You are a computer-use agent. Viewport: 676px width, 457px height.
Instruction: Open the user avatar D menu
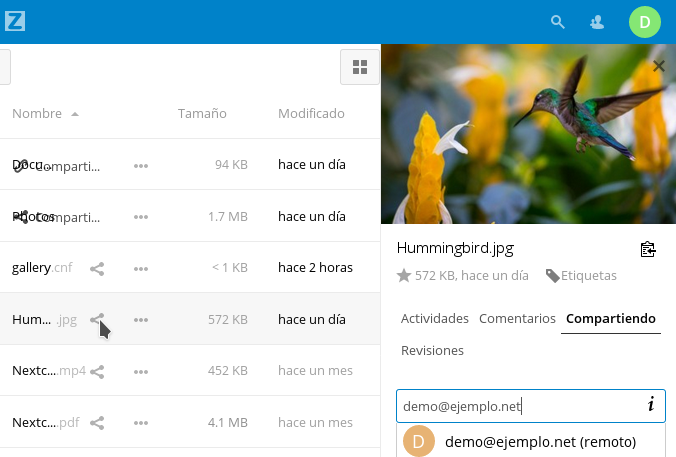point(645,22)
